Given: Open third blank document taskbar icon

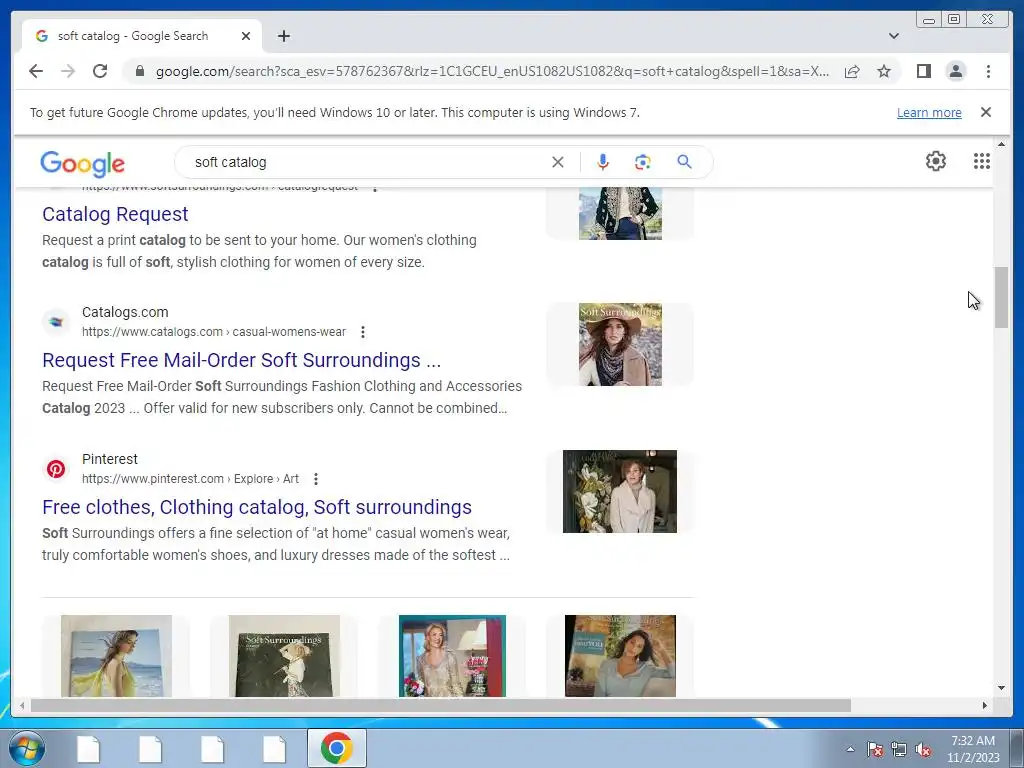Looking at the screenshot, I should [x=212, y=749].
